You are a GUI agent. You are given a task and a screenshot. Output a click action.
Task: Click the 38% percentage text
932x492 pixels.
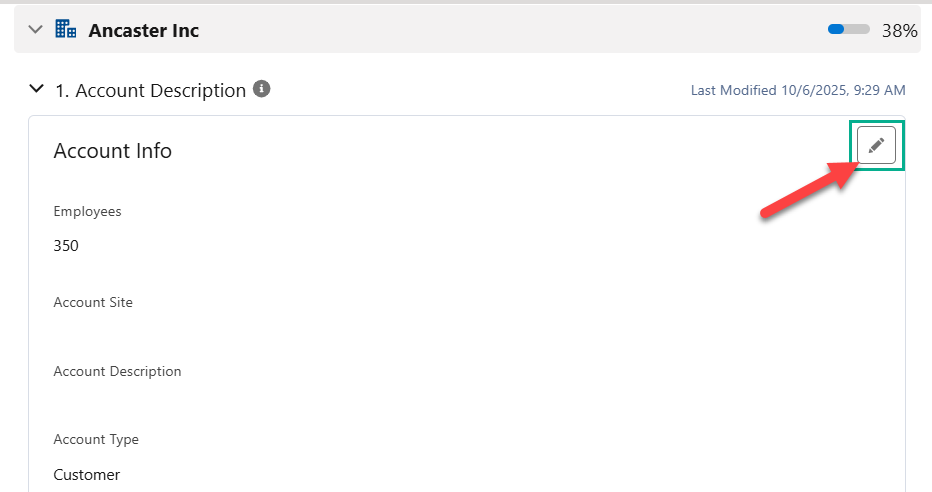click(x=899, y=30)
